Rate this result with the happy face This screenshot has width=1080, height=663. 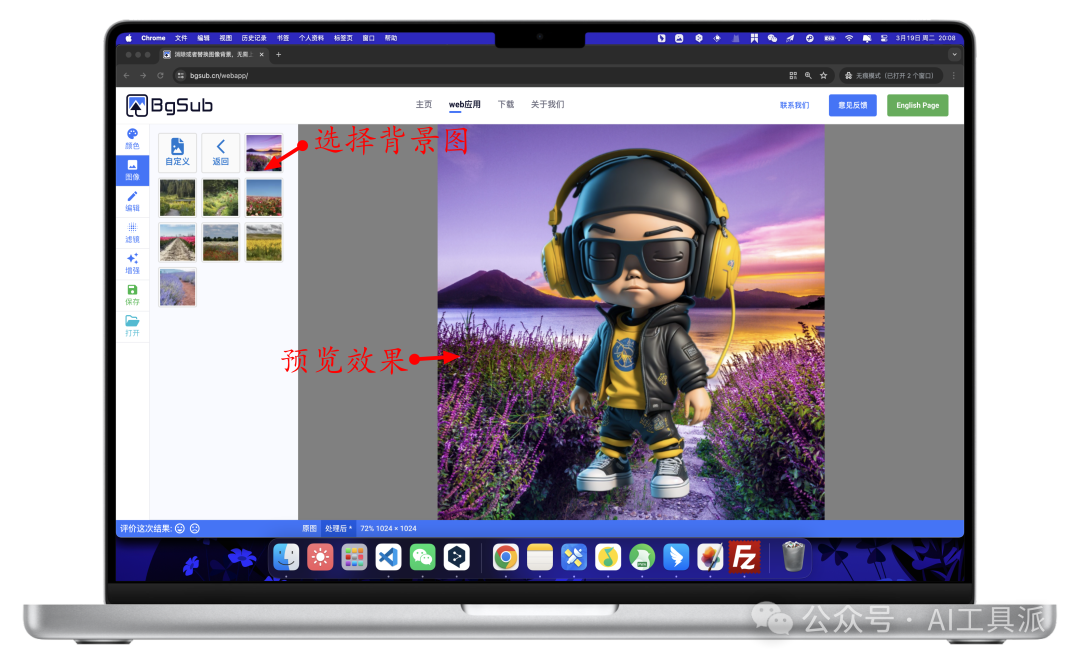(x=180, y=529)
